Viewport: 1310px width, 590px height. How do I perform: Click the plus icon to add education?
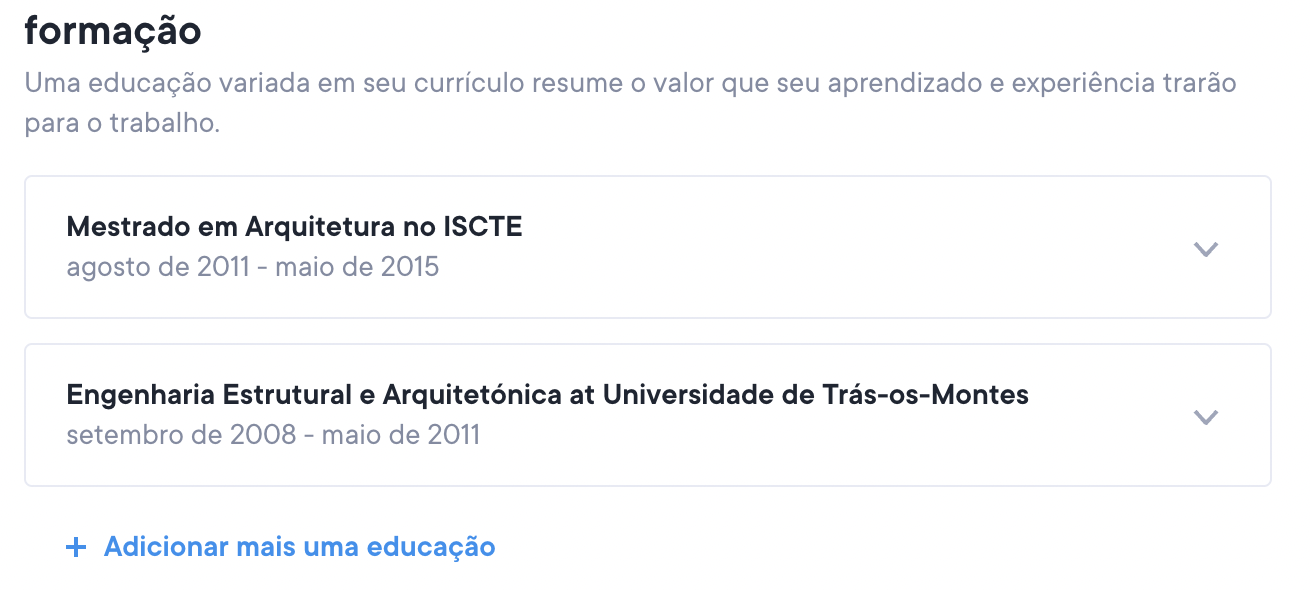[x=76, y=547]
